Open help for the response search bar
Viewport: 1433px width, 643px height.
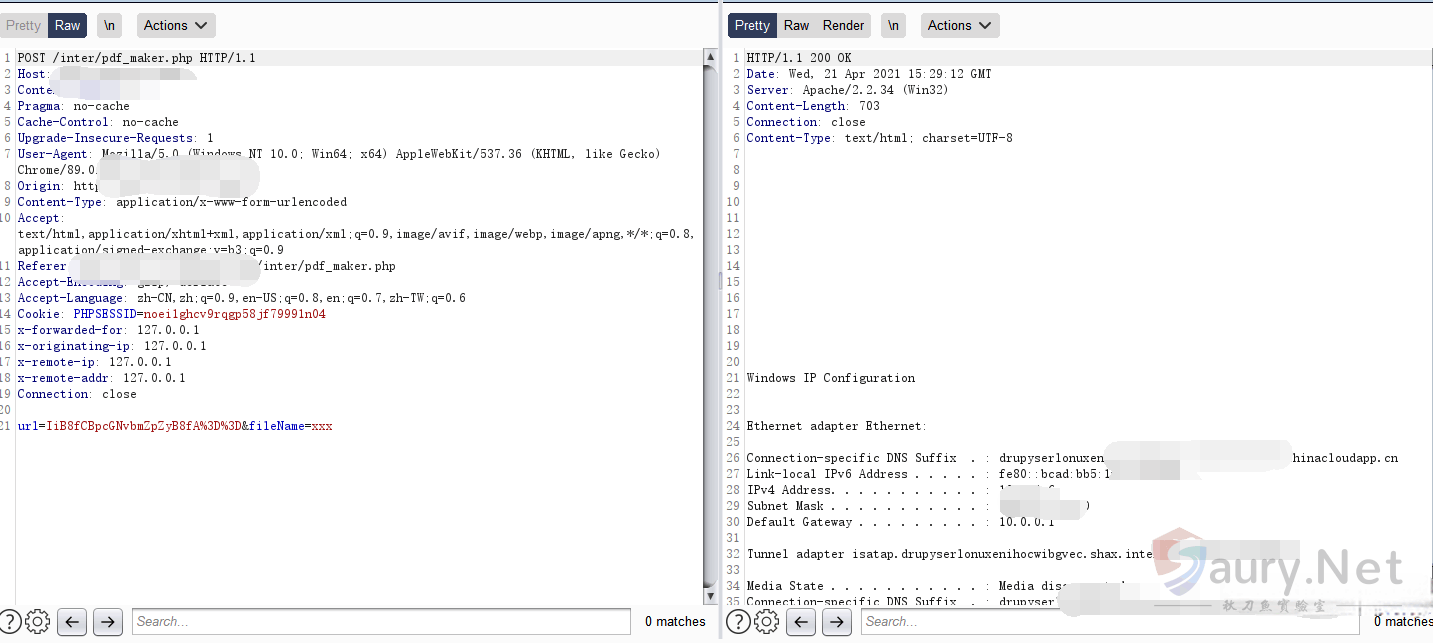(738, 622)
